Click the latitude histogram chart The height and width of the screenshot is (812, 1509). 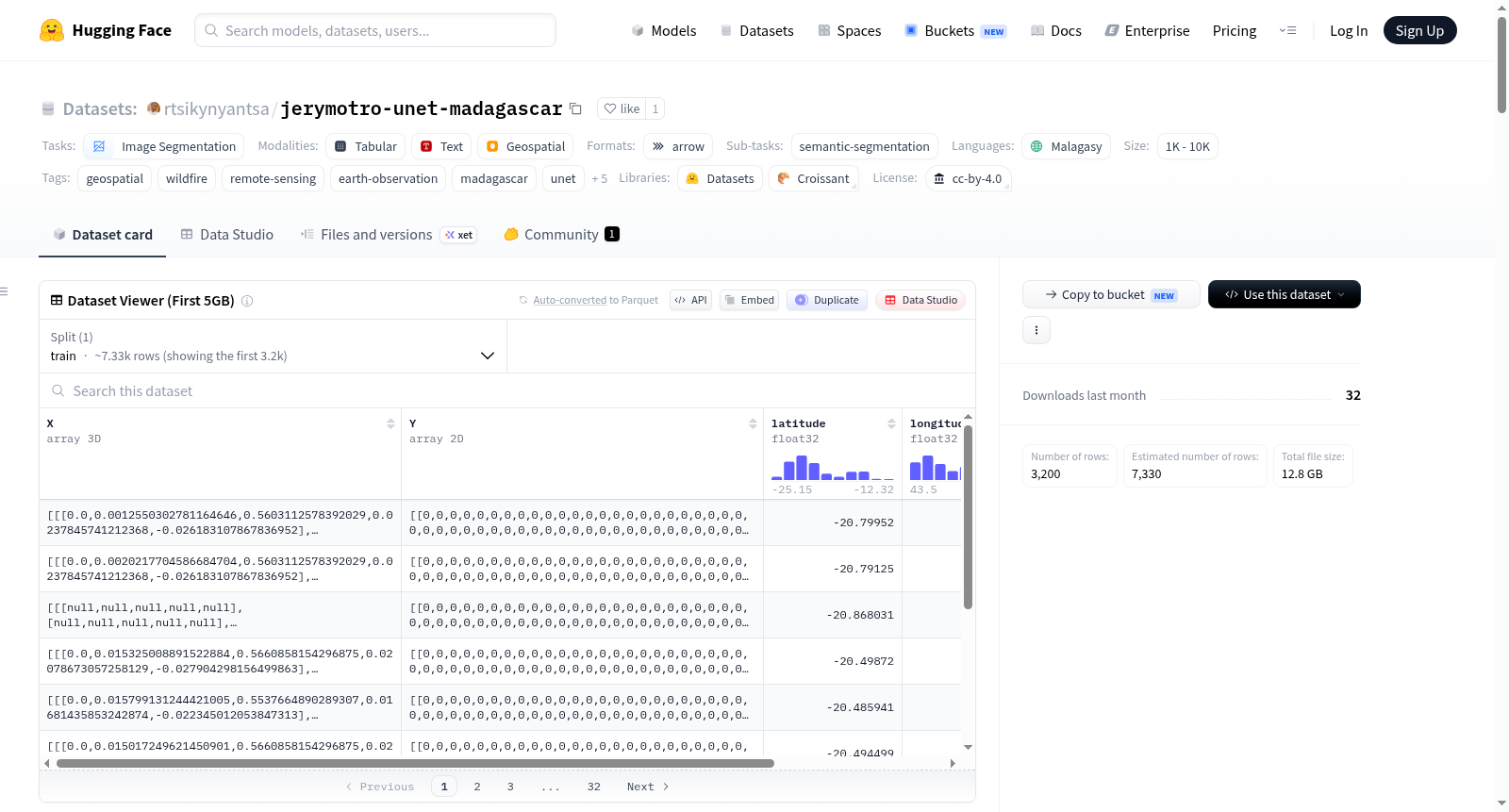(x=833, y=468)
